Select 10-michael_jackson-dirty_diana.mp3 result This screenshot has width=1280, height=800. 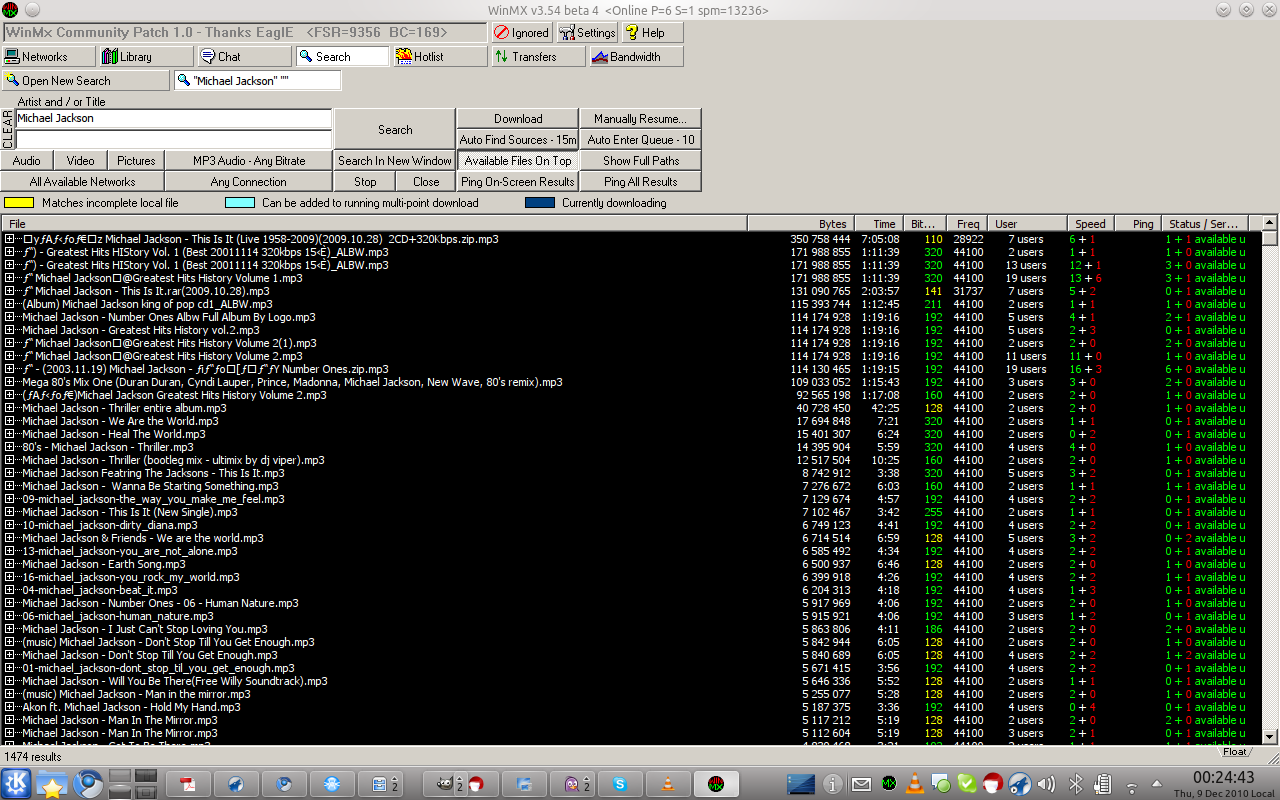[x=110, y=525]
